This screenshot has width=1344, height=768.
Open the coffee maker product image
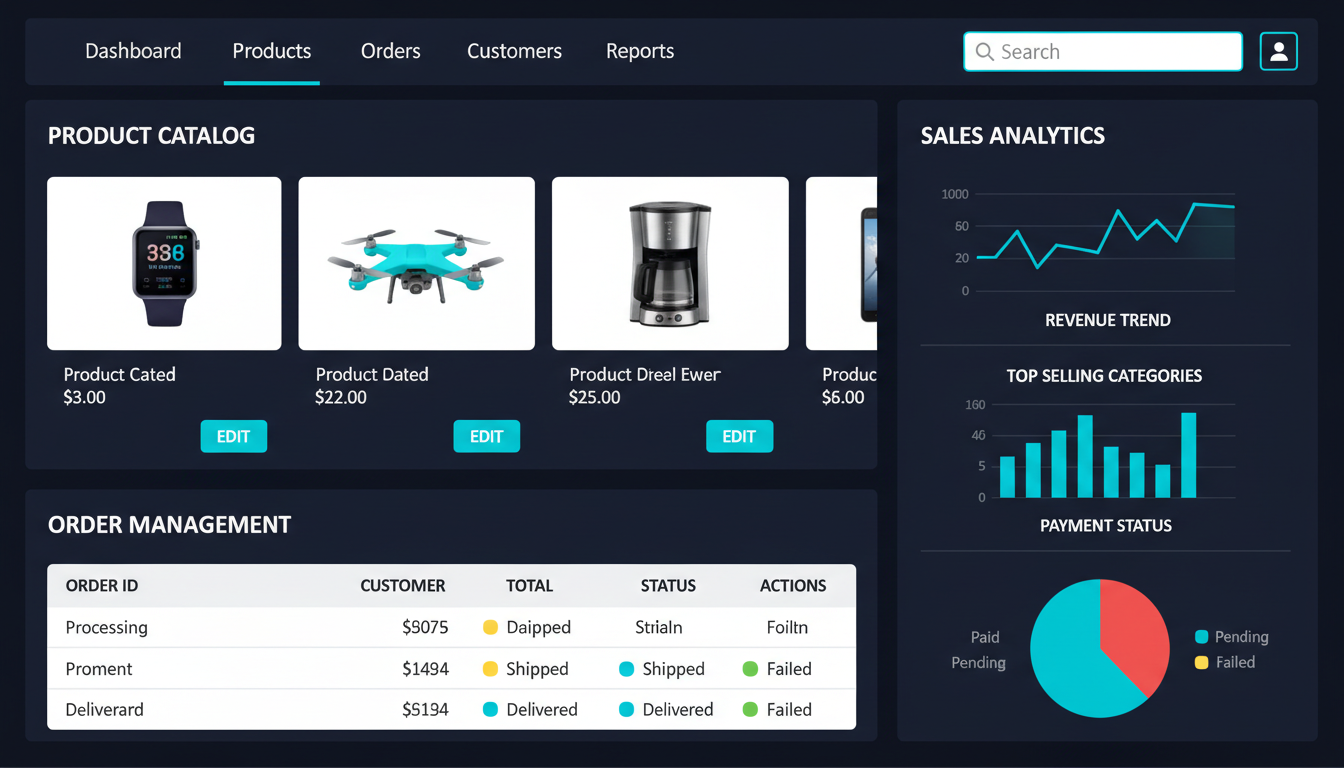670,263
